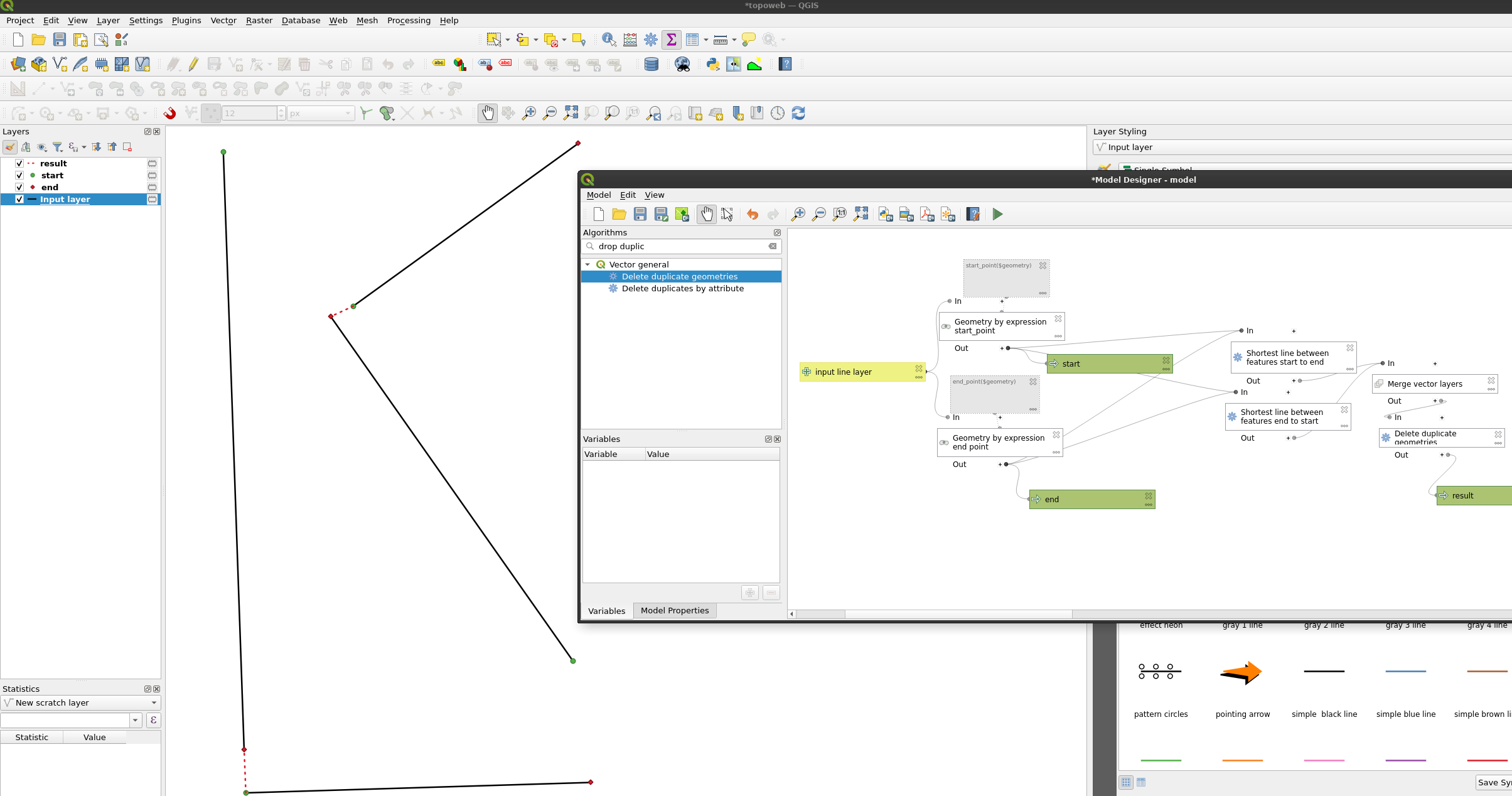Click the filter legend icon in Layers panel
1512x796 pixels.
point(58,147)
